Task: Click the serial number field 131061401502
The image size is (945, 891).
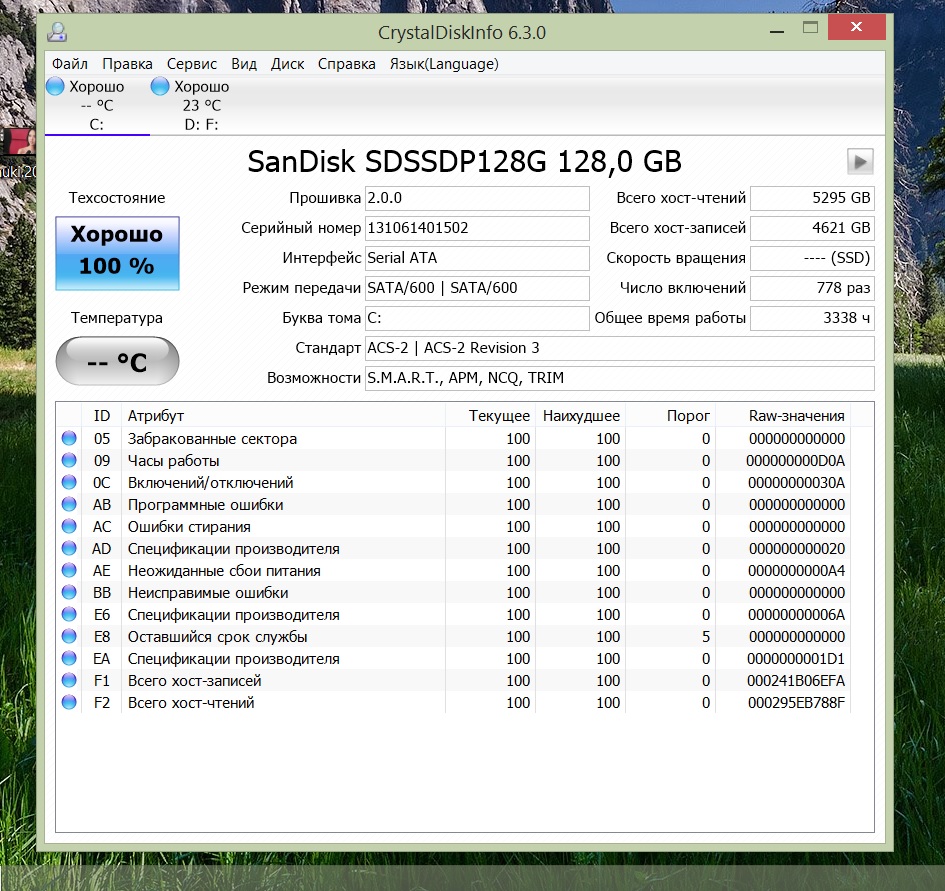Action: 477,228
